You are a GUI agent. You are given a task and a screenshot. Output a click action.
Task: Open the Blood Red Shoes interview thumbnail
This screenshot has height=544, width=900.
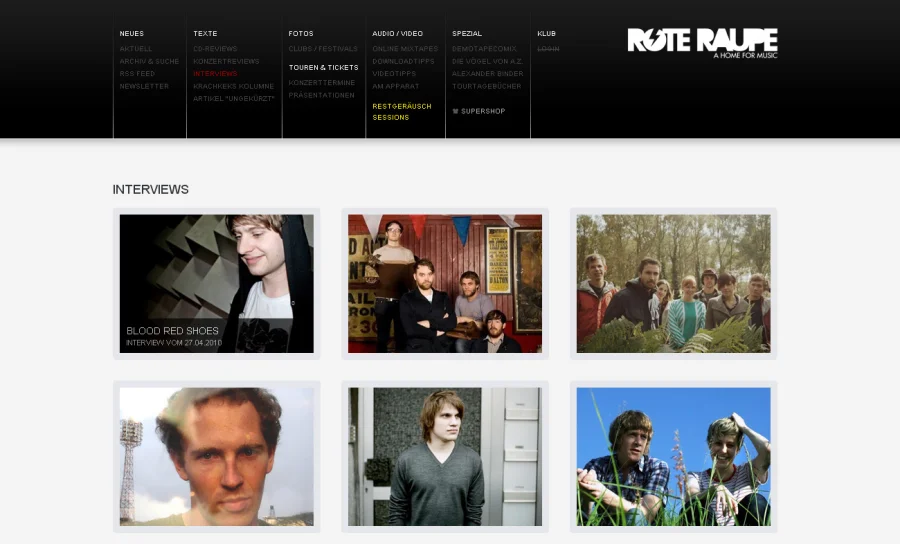[216, 283]
